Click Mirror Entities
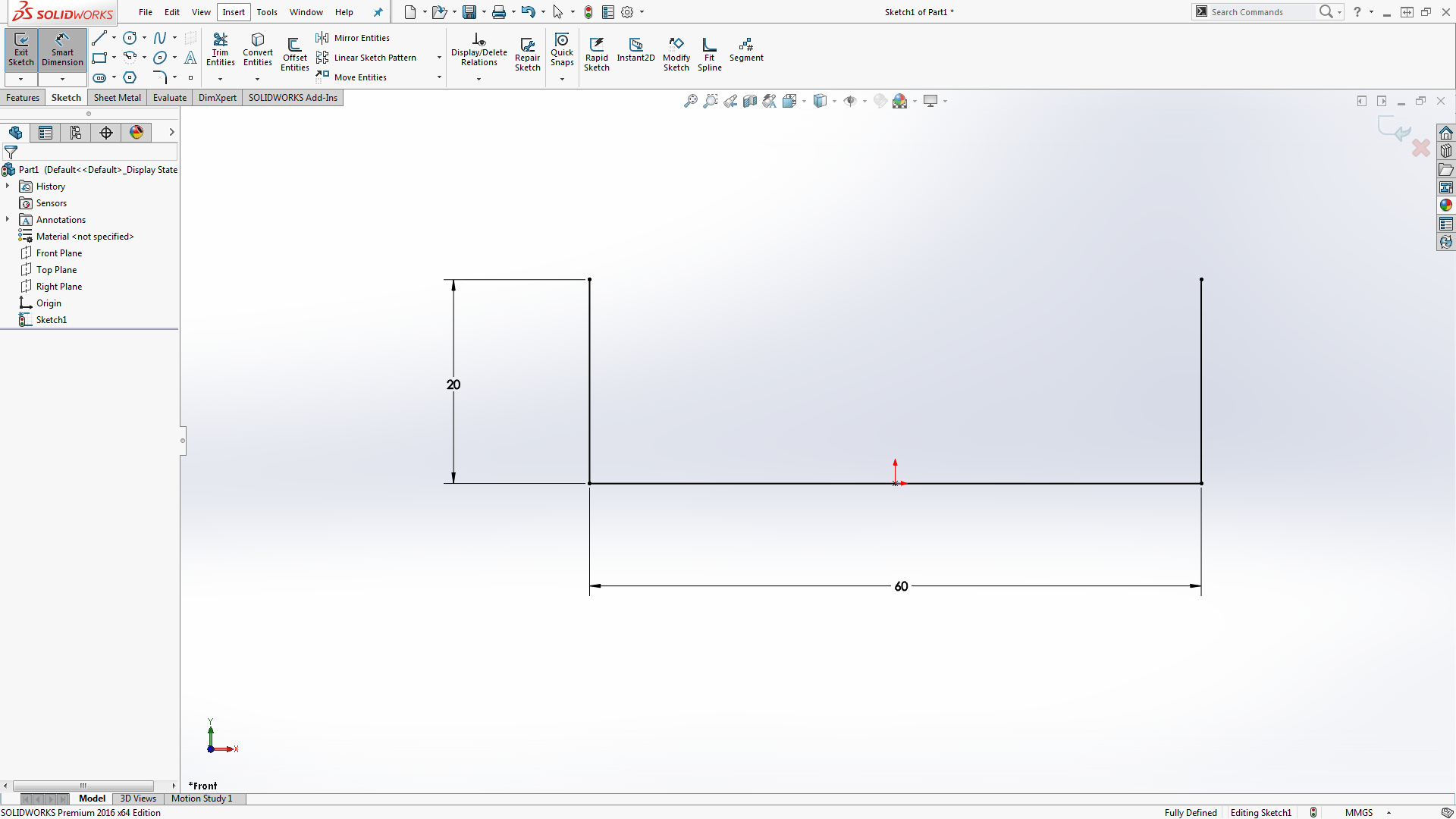Viewport: 1456px width, 819px height. (353, 37)
